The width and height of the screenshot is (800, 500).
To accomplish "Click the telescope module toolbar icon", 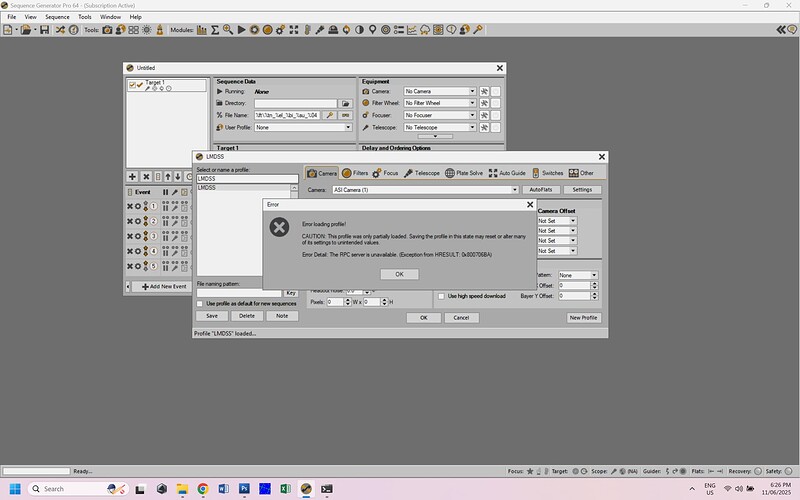I will [320, 30].
